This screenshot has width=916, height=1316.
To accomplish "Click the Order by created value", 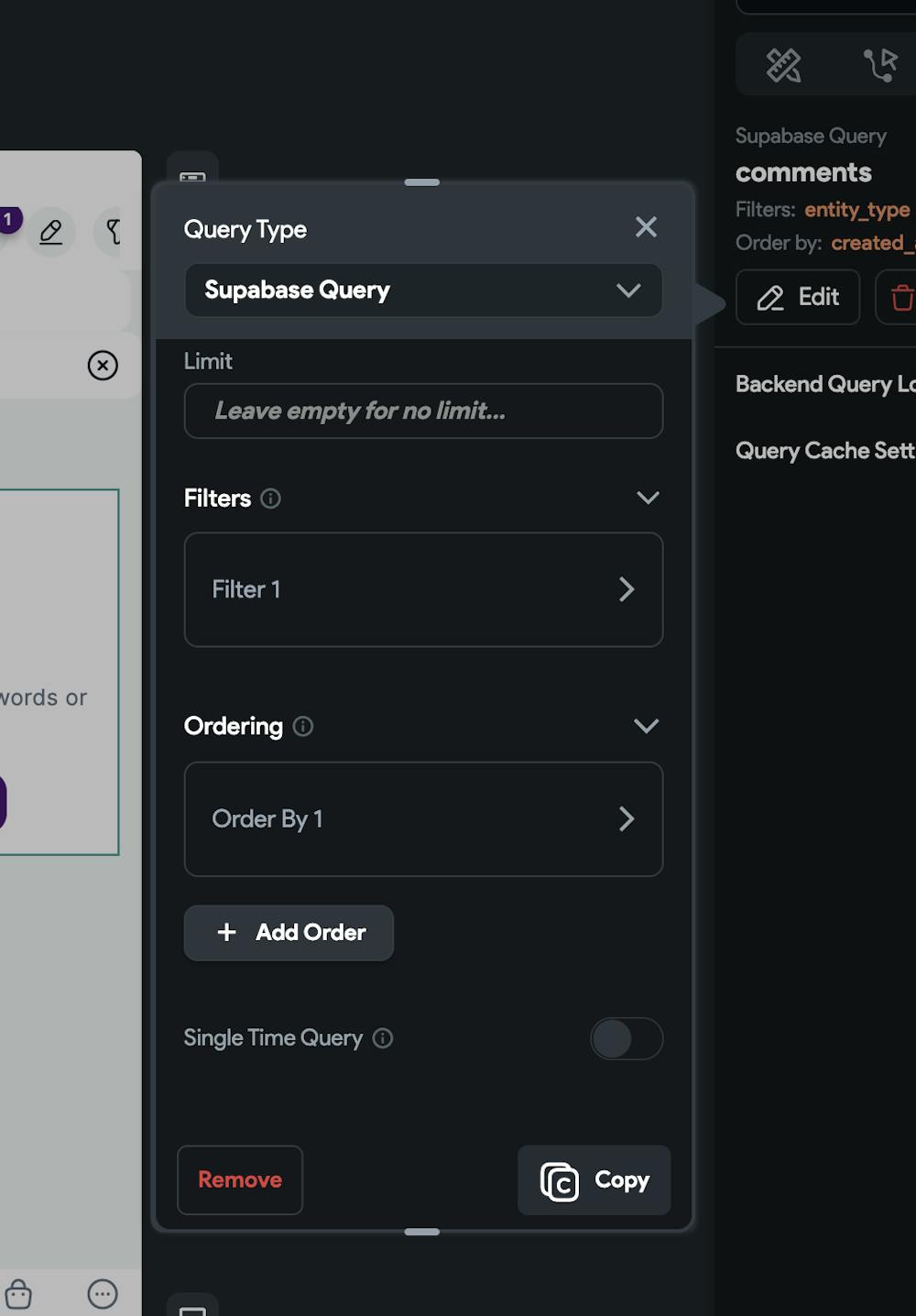I will pyautogui.click(x=873, y=243).
